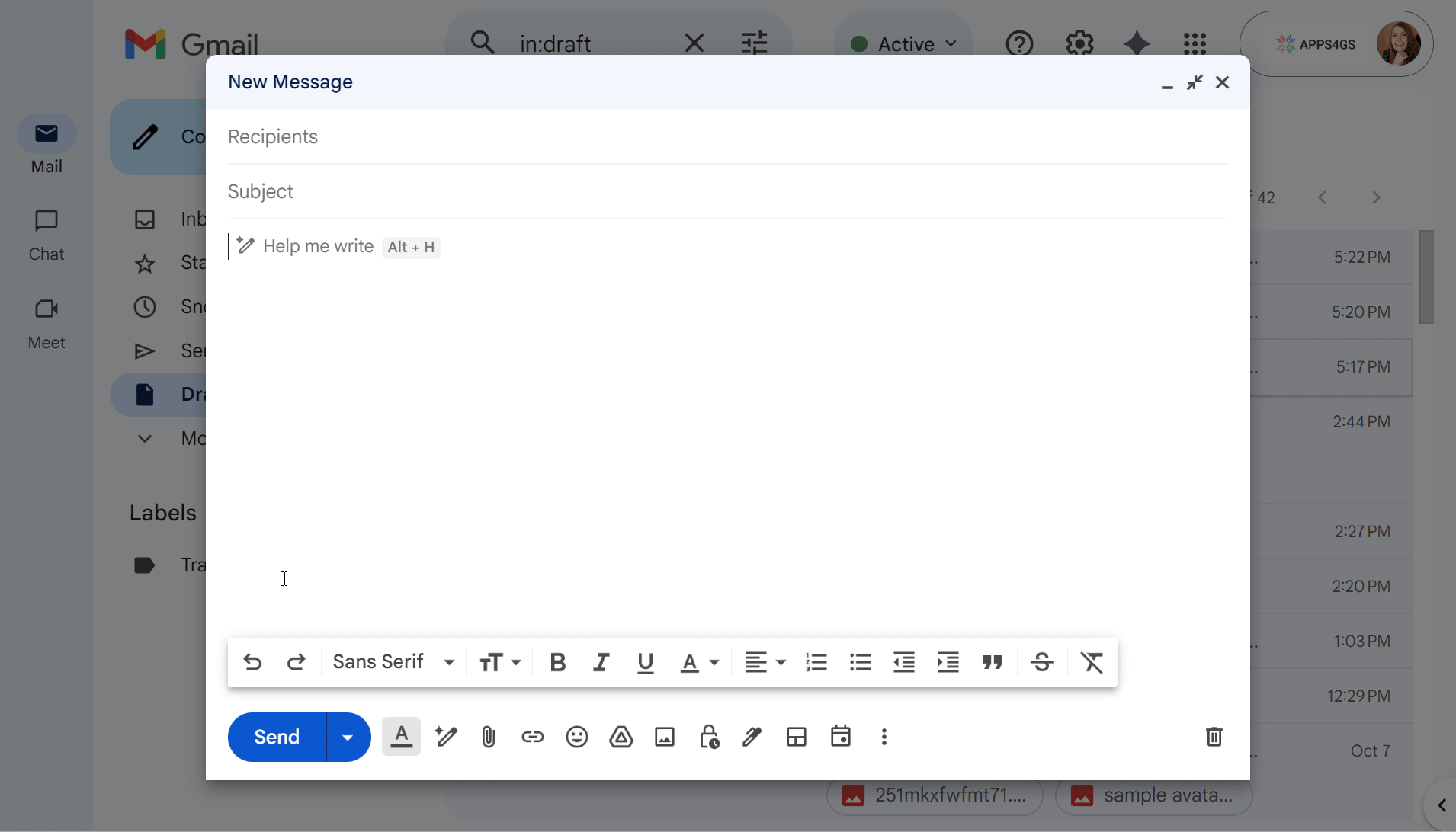Insert a link using the chain icon
This screenshot has width=1456, height=832.
click(x=532, y=737)
